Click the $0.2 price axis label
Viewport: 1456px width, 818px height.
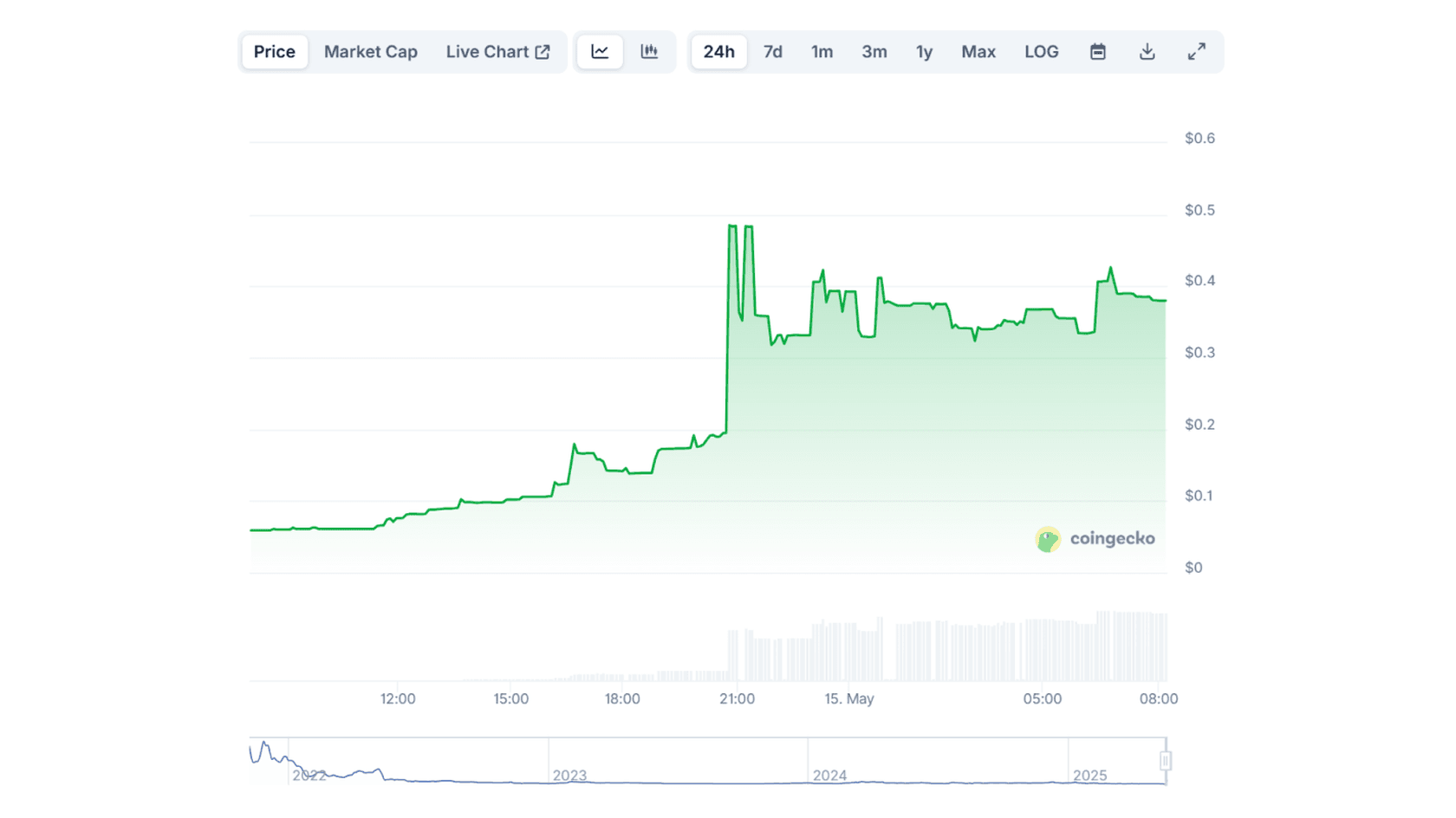[x=1200, y=425]
